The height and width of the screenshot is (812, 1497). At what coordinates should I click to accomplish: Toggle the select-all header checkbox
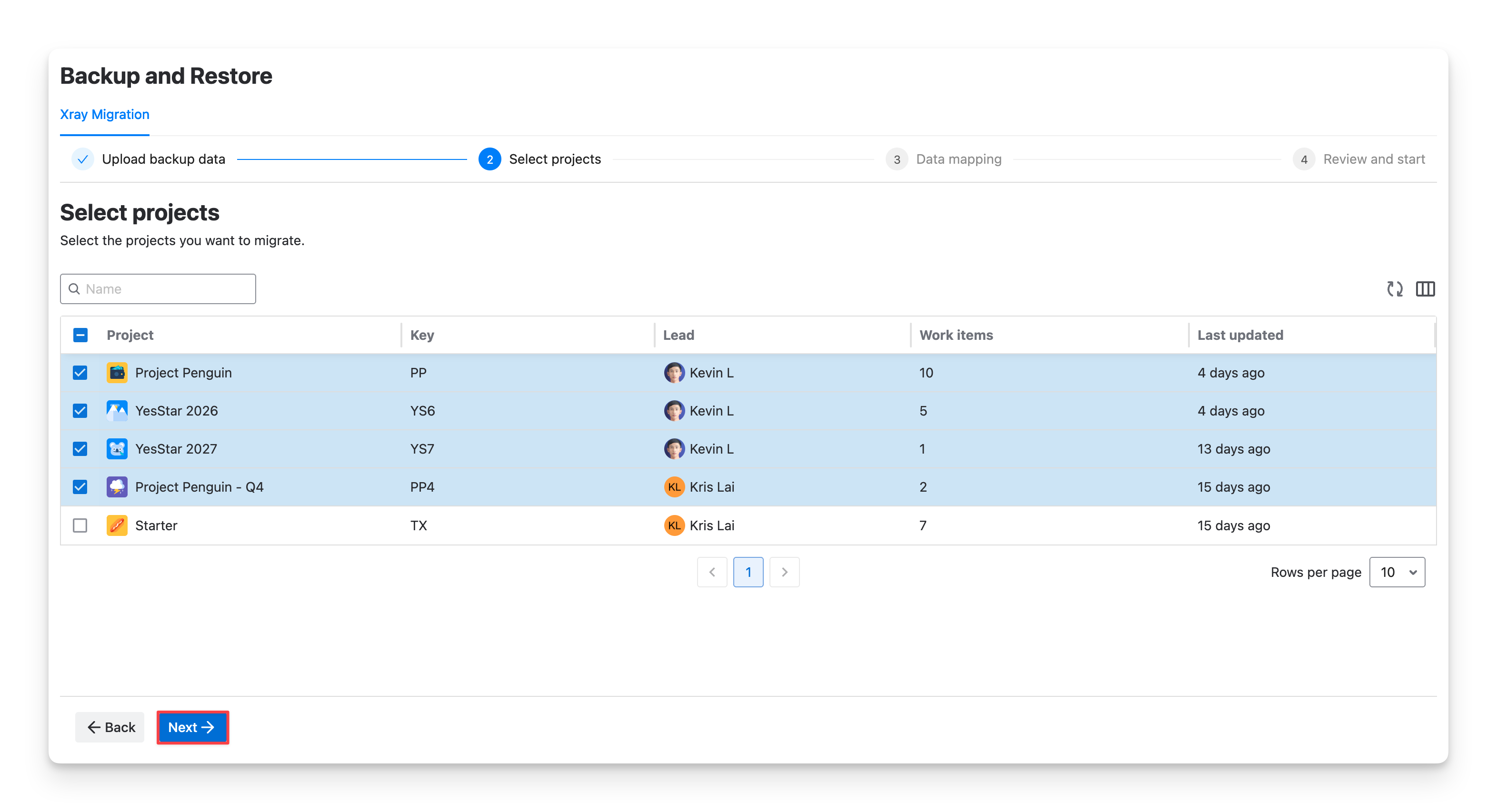coord(80,335)
